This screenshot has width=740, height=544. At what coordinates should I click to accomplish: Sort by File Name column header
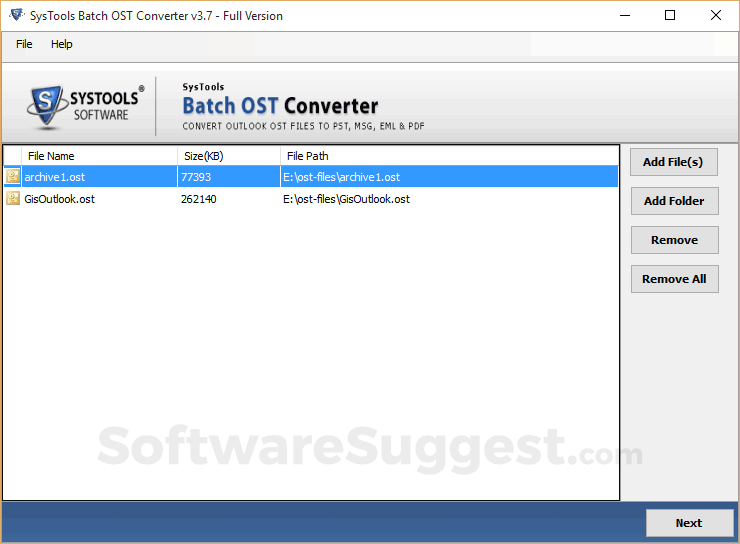99,156
